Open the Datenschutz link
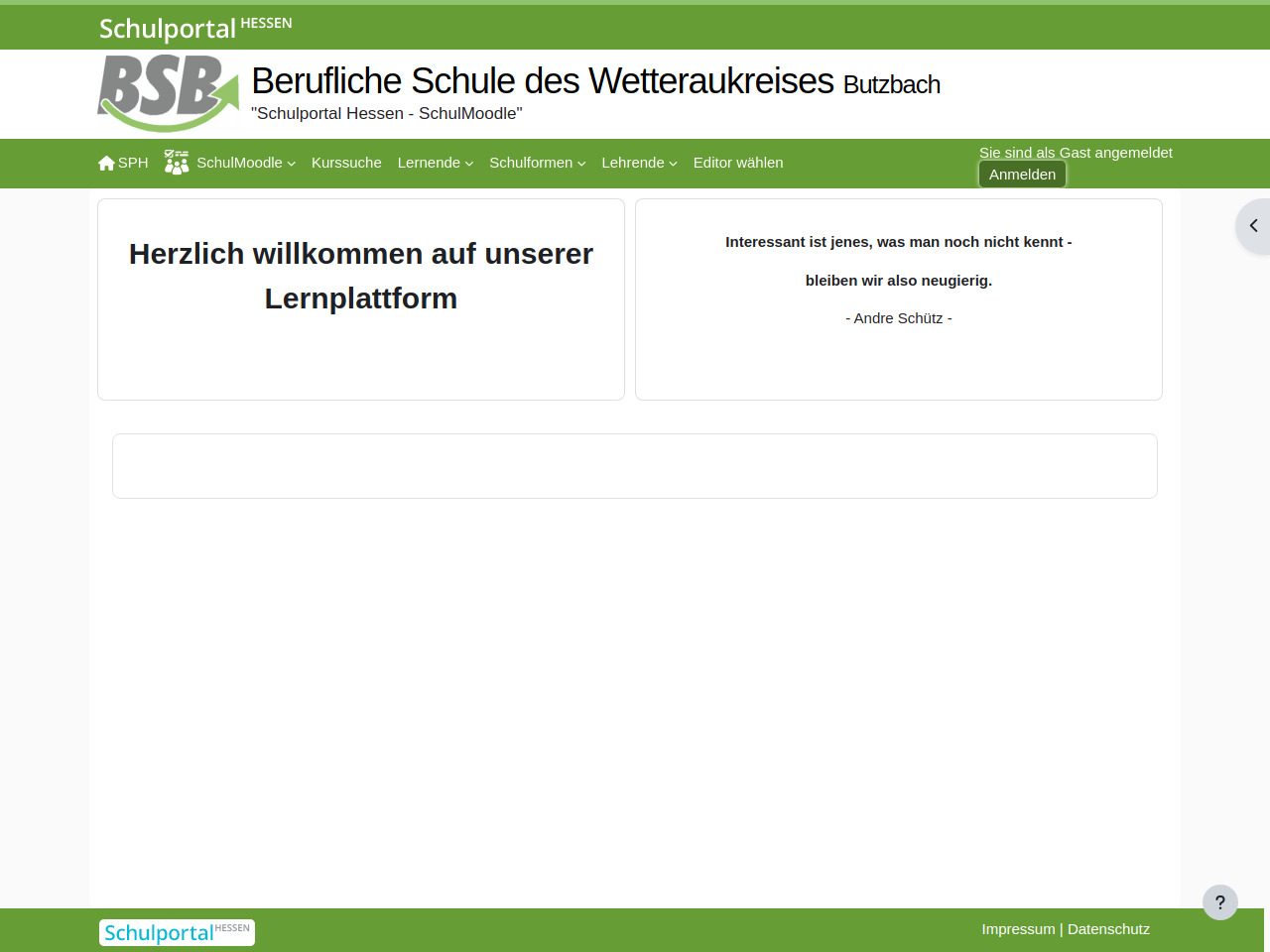This screenshot has width=1270, height=952. click(1108, 929)
